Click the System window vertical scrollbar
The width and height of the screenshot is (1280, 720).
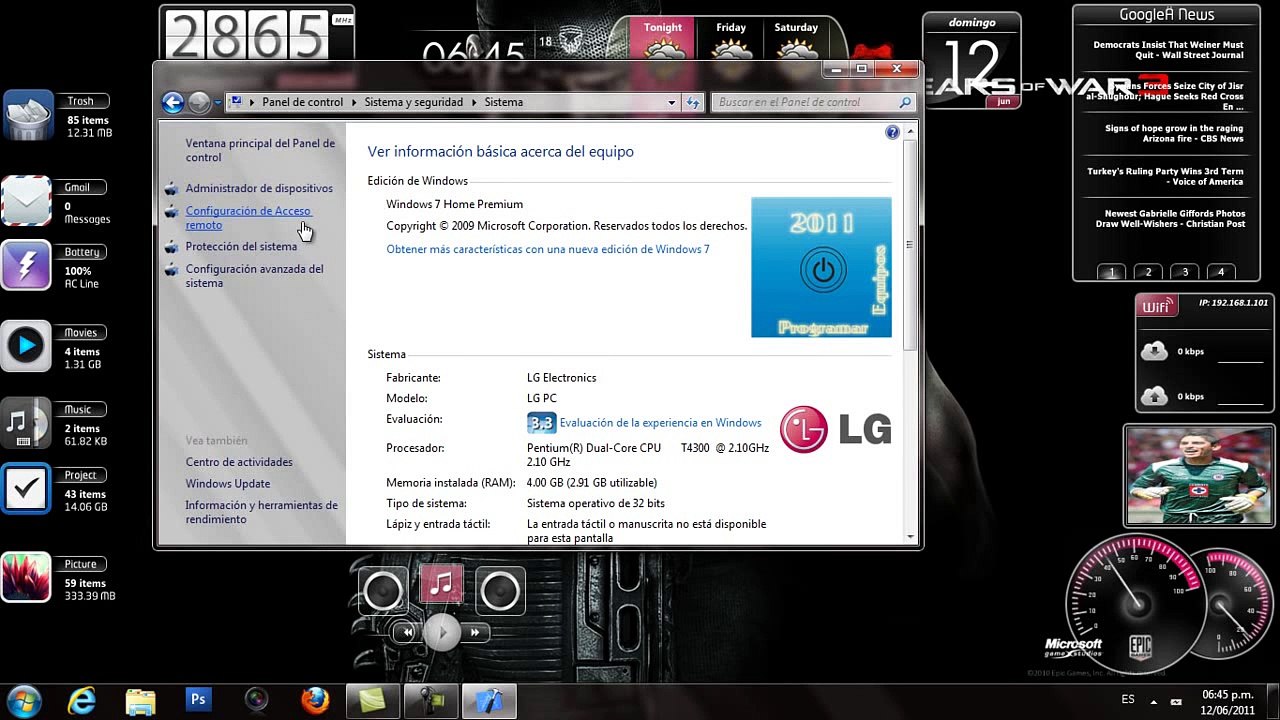(909, 245)
